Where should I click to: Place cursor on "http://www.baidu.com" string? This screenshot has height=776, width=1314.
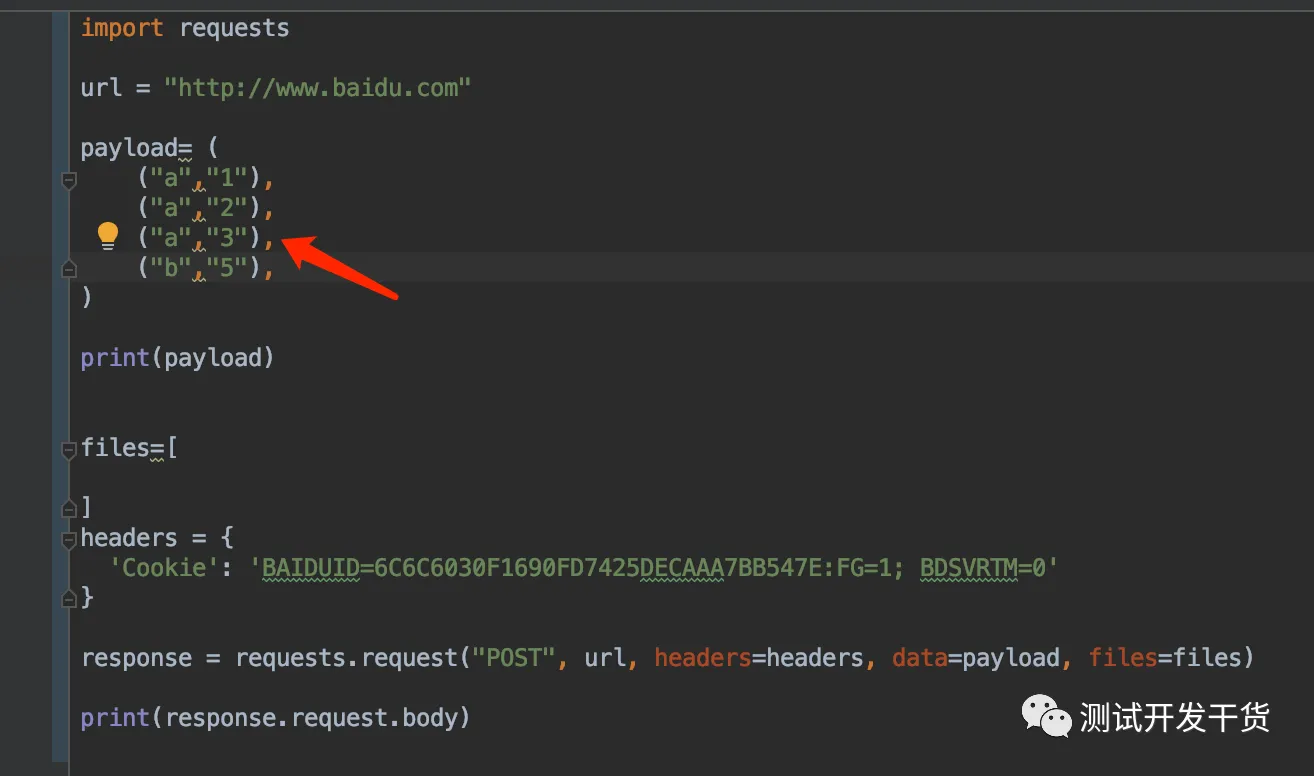[x=317, y=88]
